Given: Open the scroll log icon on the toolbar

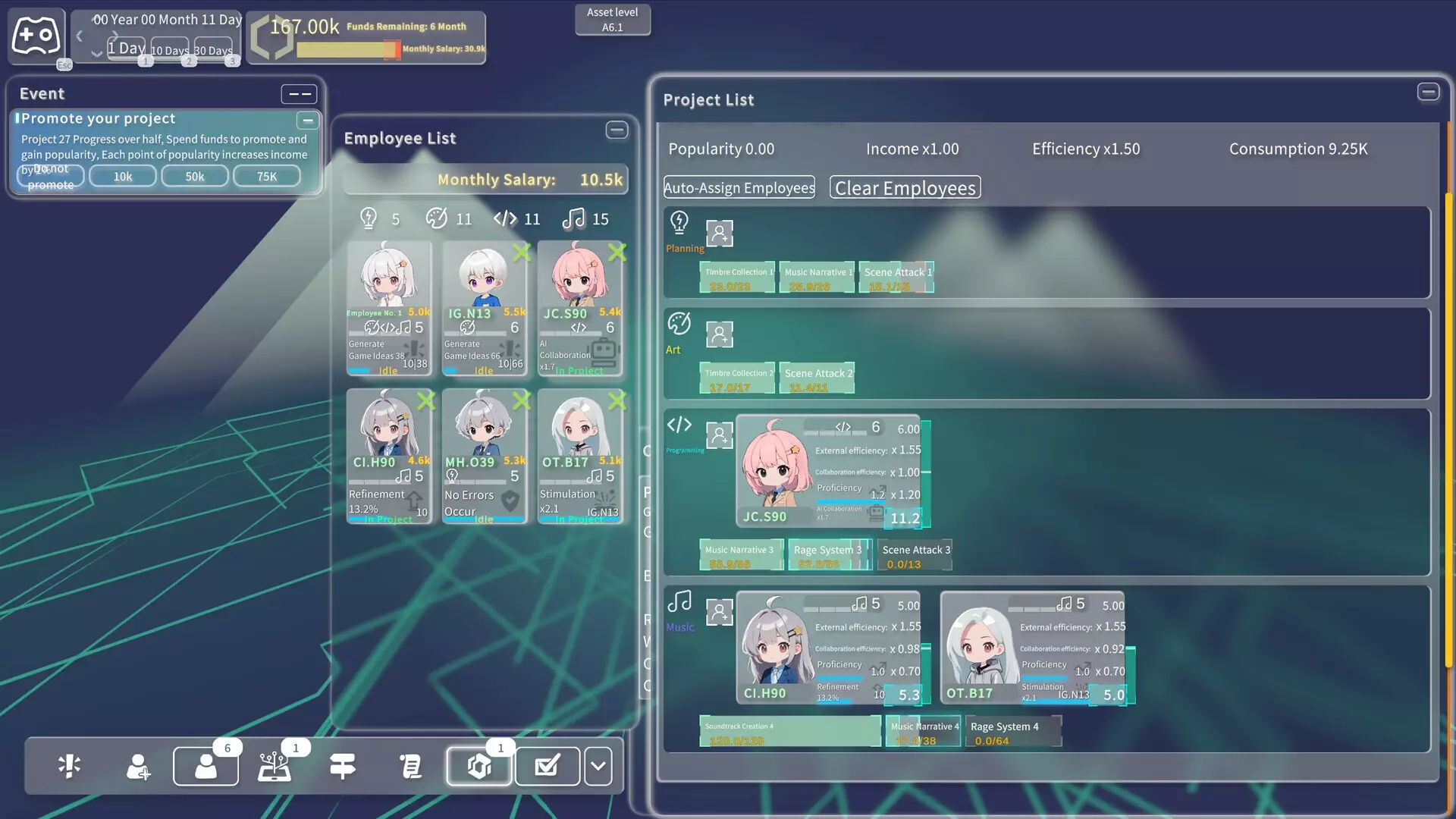Looking at the screenshot, I should coord(410,766).
